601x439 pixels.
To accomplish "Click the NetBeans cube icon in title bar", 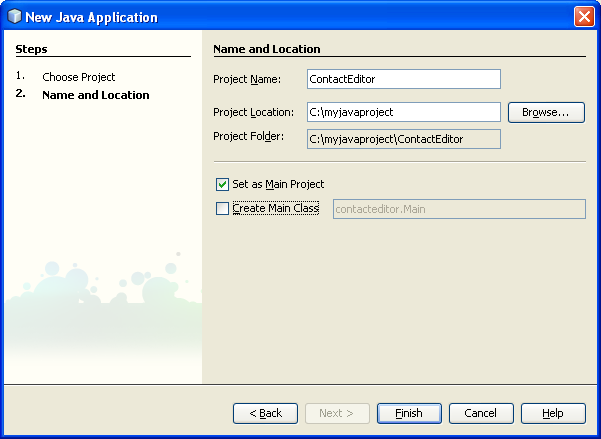I will pyautogui.click(x=14, y=17).
